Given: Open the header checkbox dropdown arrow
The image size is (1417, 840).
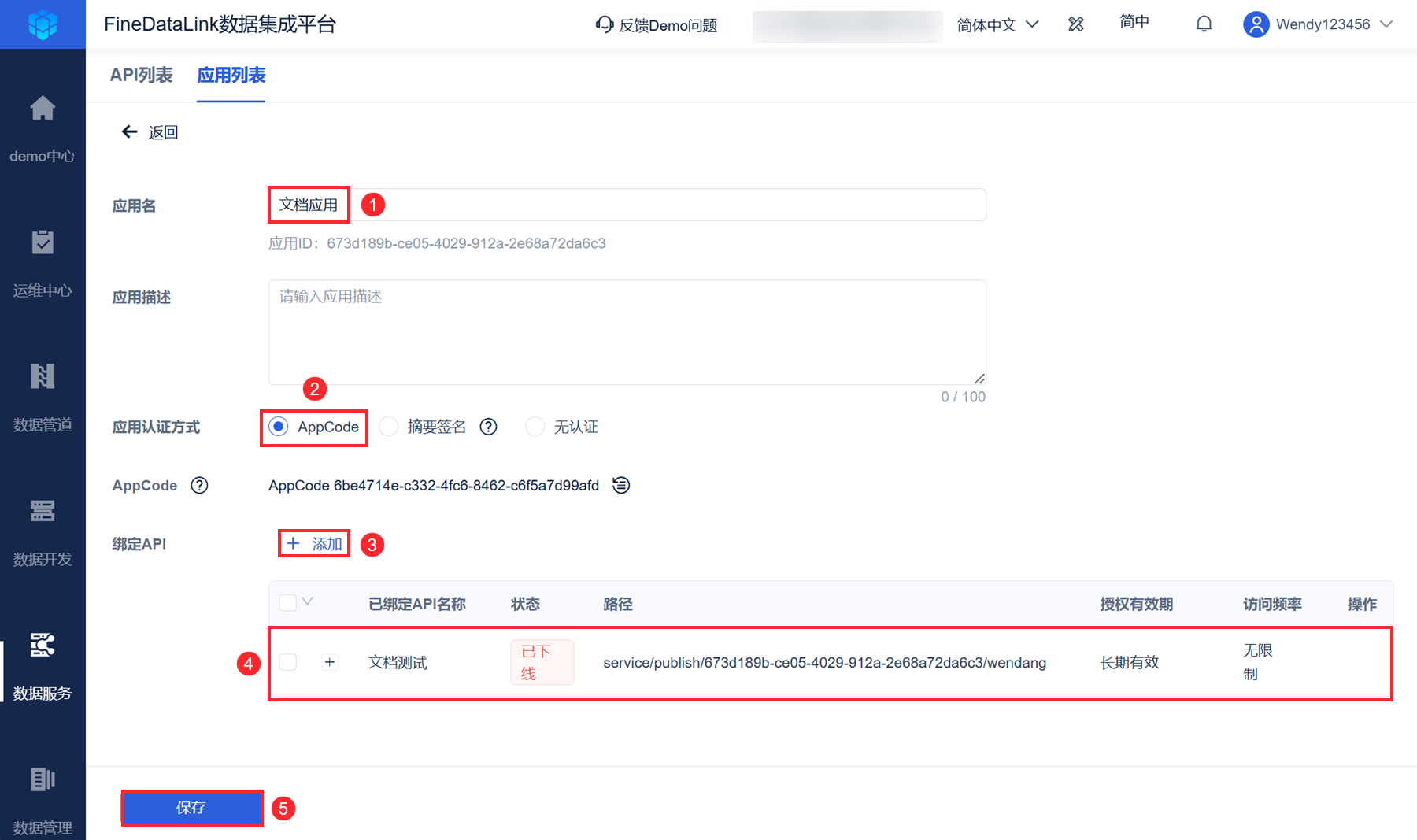Looking at the screenshot, I should click(x=307, y=601).
